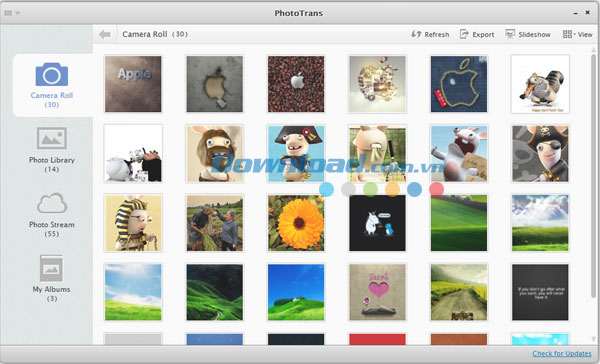The width and height of the screenshot is (600, 364).
Task: Select the Napoleon hat rabbid thumbnail
Action: point(296,153)
